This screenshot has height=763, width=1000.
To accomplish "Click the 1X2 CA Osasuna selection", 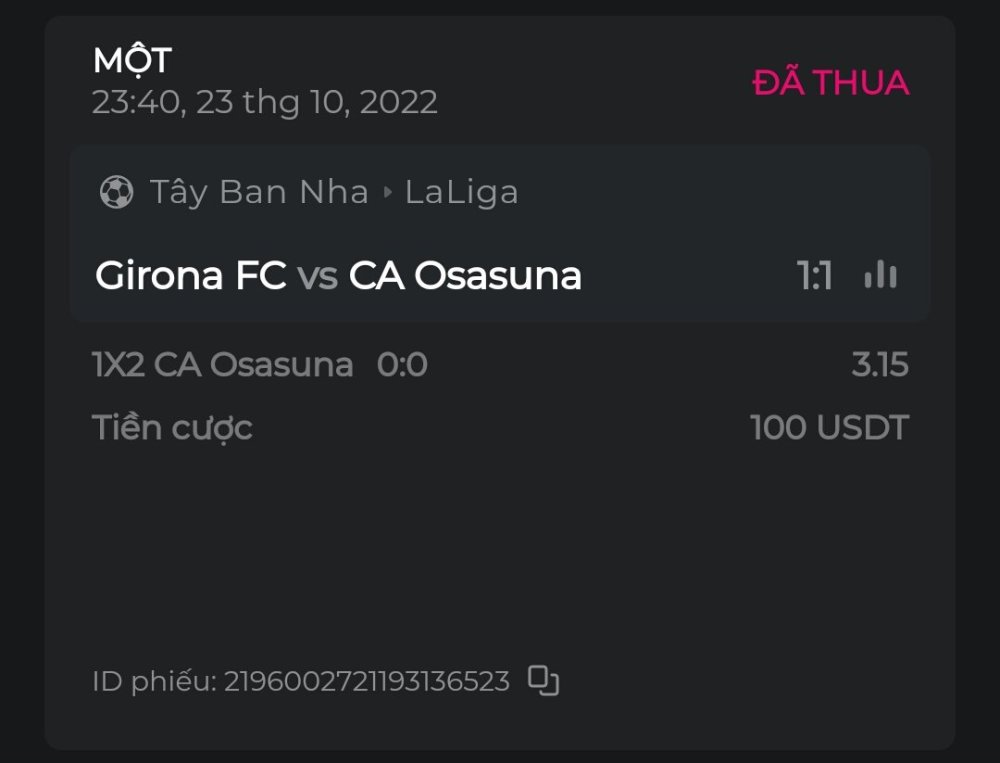I will (222, 365).
